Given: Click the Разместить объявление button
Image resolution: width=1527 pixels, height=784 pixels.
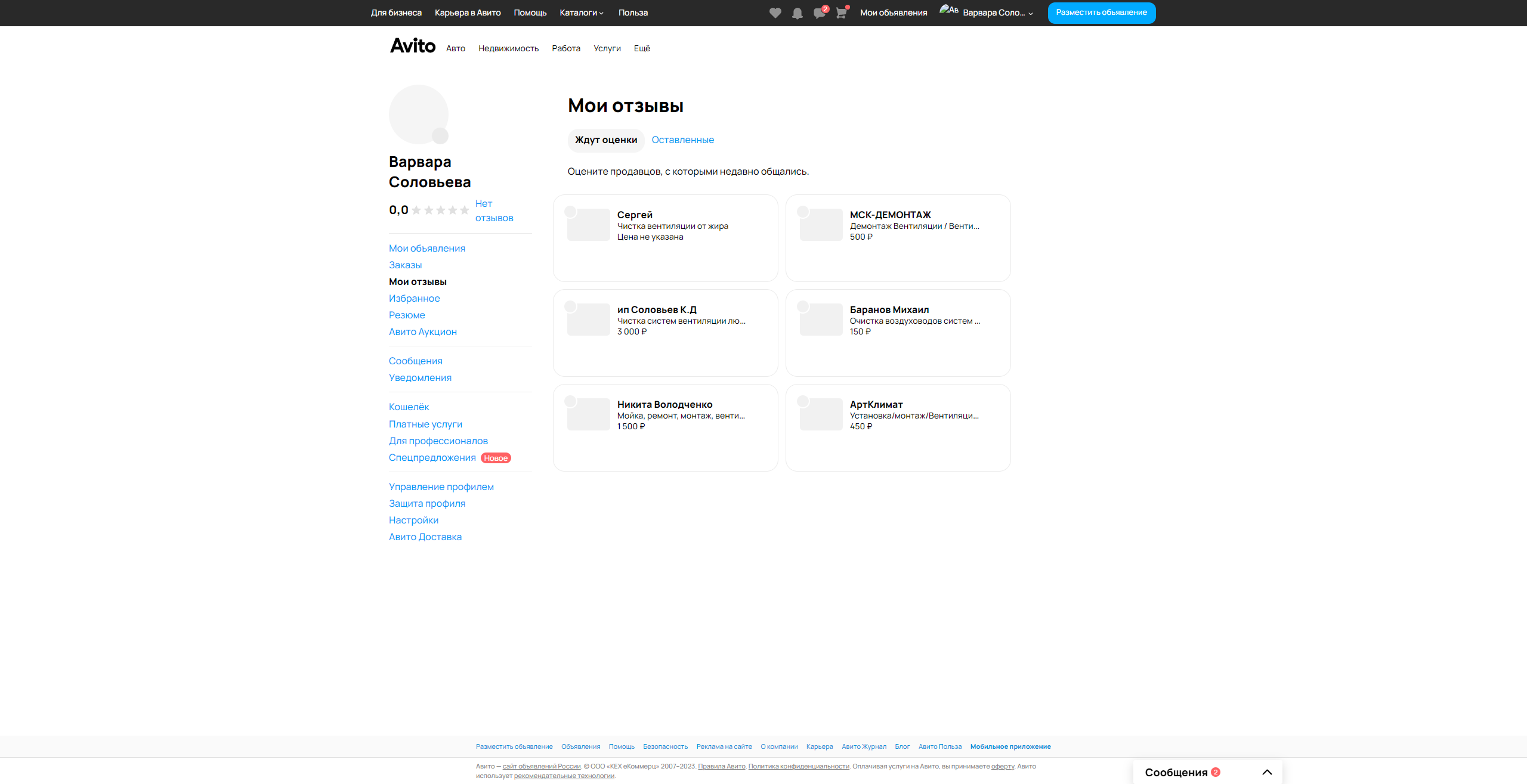Looking at the screenshot, I should coord(1101,13).
